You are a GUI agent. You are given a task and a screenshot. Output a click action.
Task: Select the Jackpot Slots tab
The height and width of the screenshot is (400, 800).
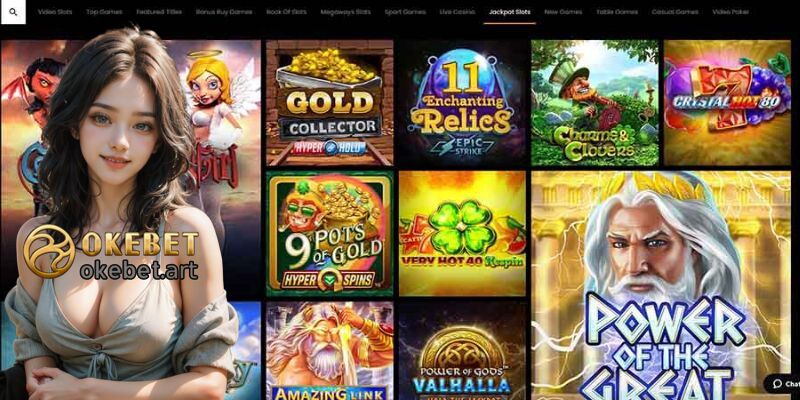[509, 12]
